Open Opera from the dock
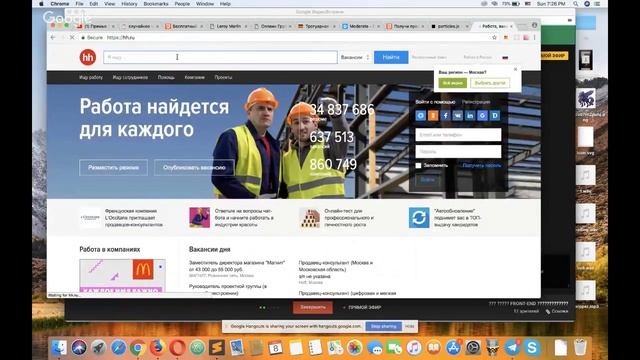Screen dimensions: 640x360 pos(177,348)
